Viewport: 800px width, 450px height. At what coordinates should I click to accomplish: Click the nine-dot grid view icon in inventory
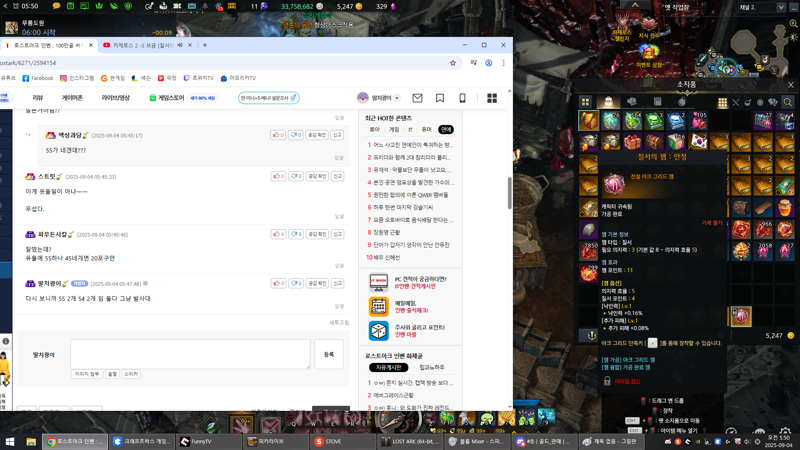pos(722,103)
